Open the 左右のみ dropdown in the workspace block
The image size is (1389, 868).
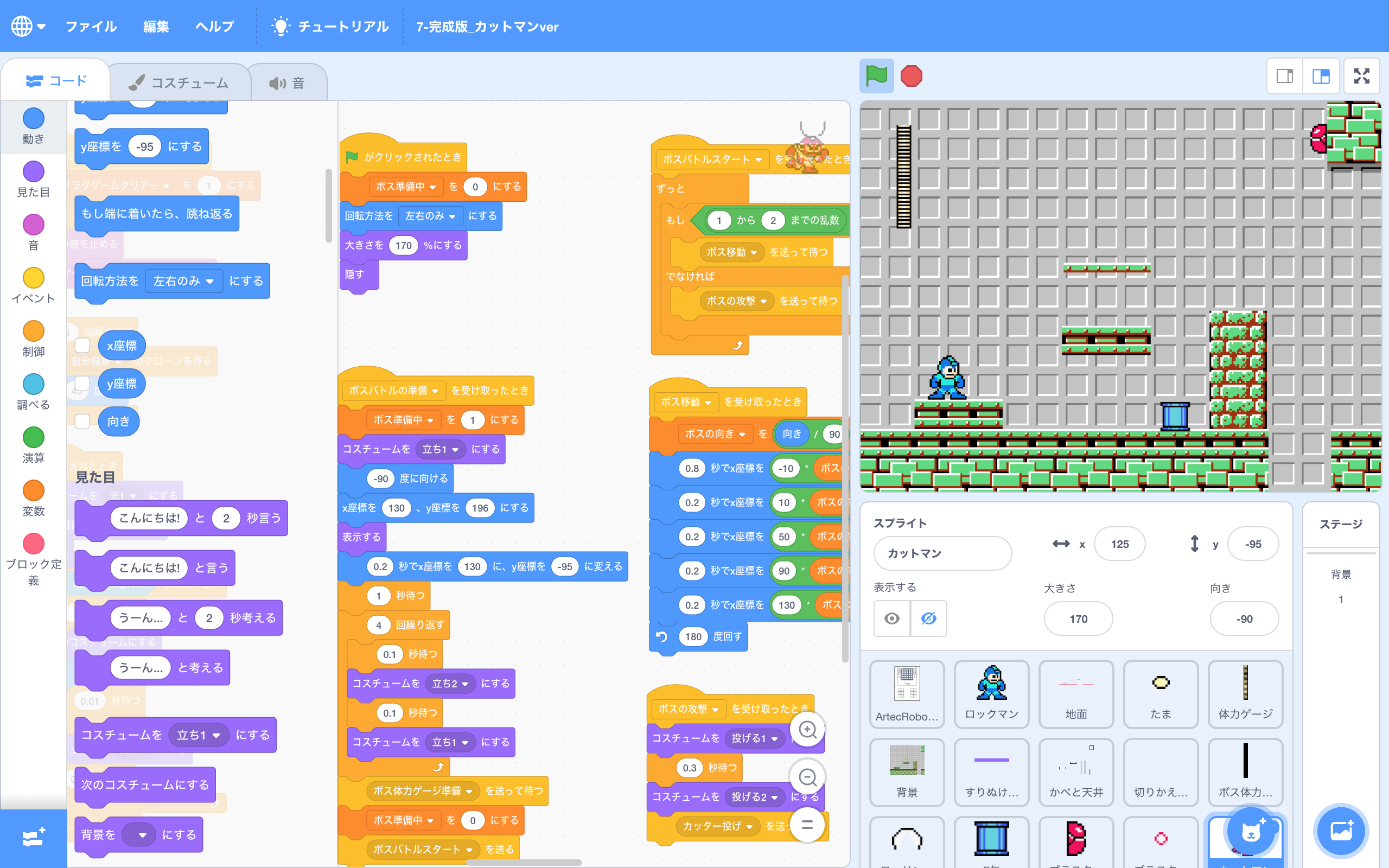[x=430, y=216]
